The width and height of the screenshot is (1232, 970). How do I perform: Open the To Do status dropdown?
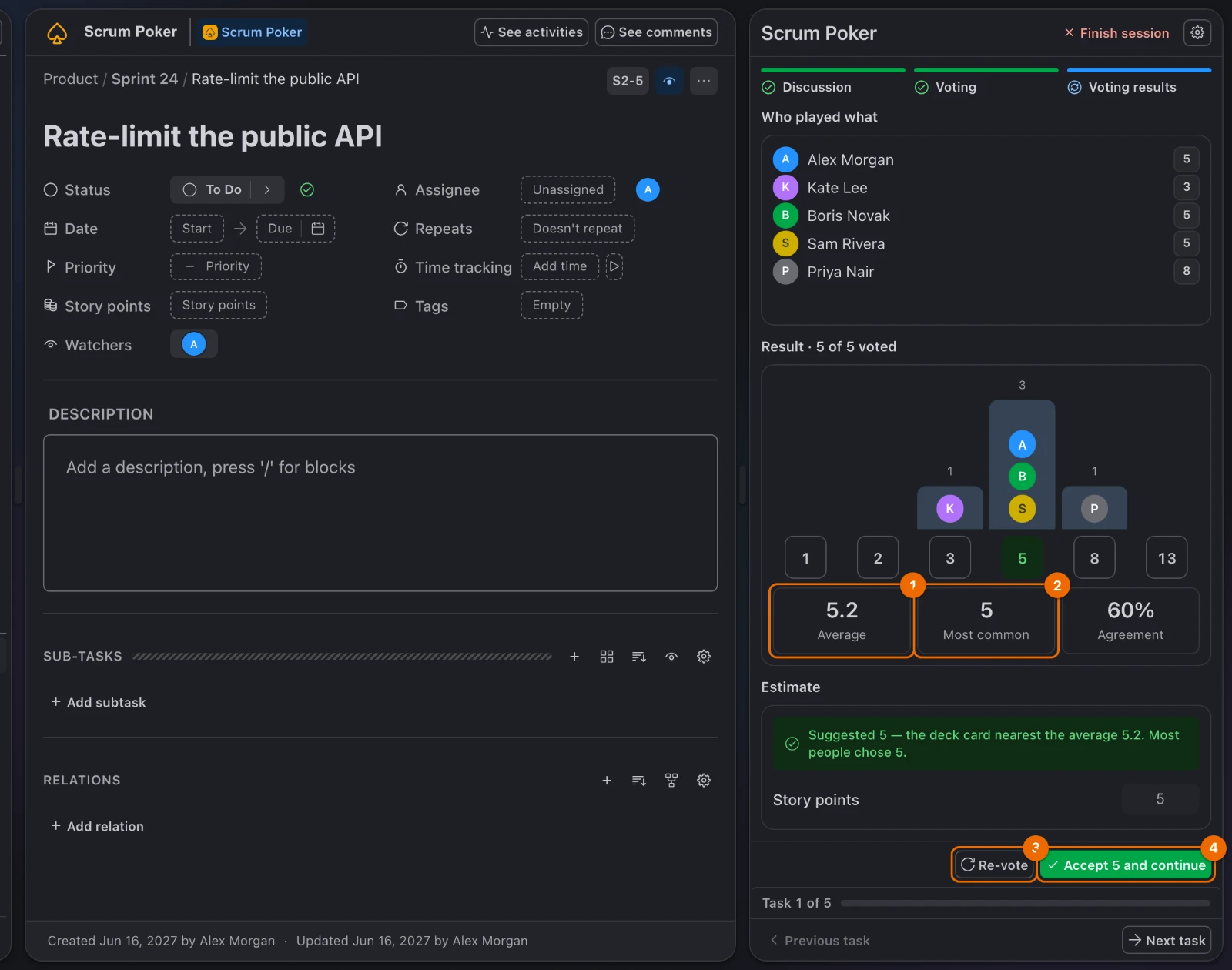pos(212,189)
